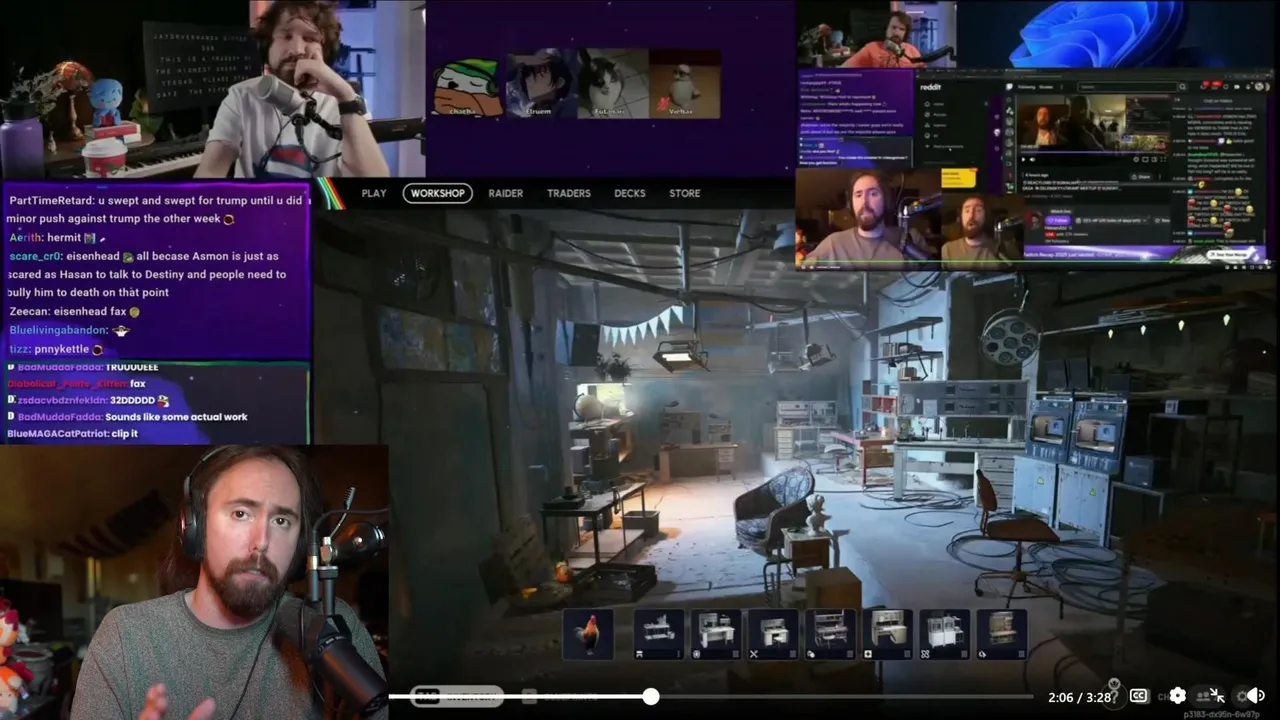Click play button on embedded video player
The width and height of the screenshot is (1280, 720).
[1023, 159]
